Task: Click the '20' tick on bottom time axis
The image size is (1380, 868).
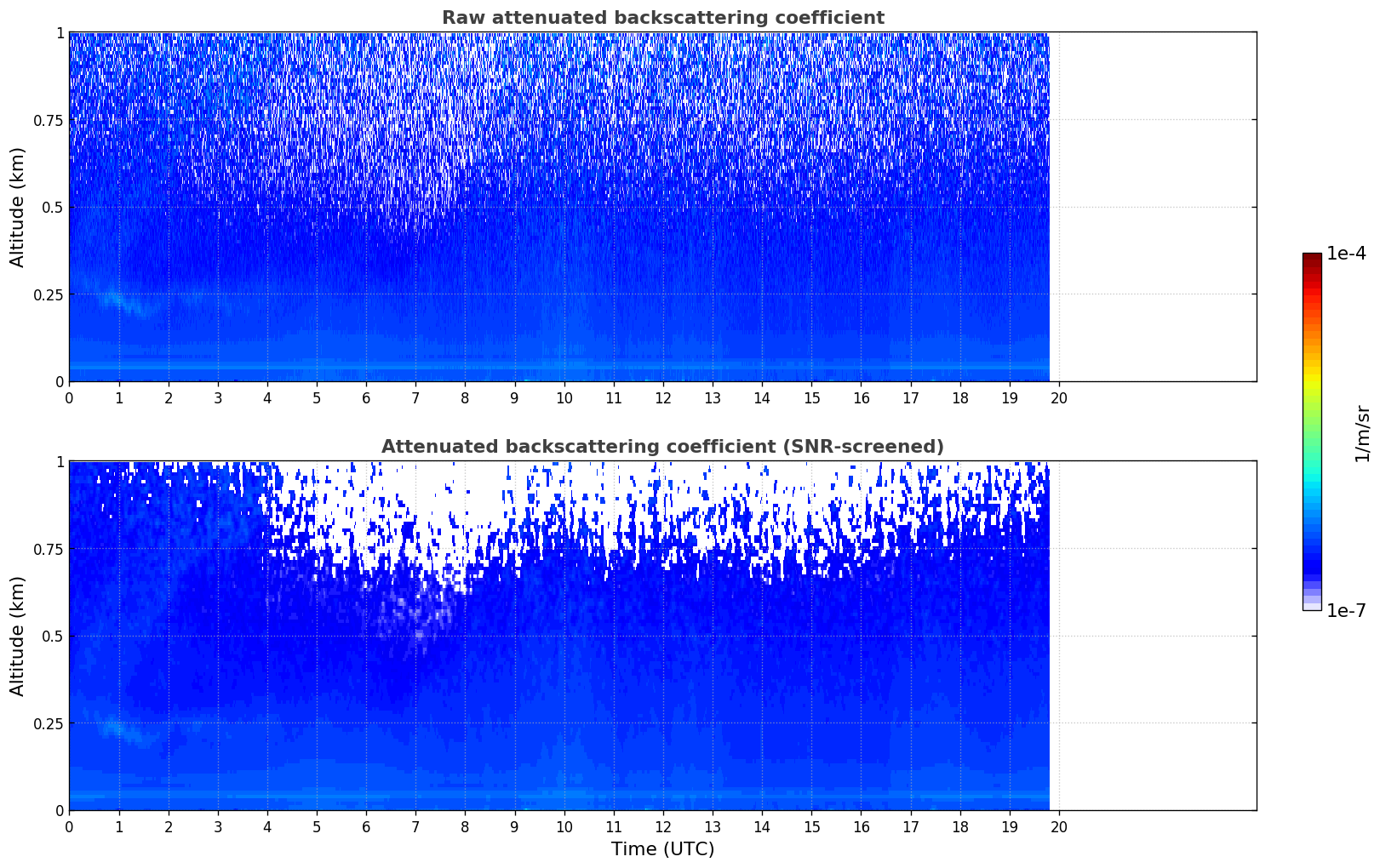Action: pos(1059,825)
